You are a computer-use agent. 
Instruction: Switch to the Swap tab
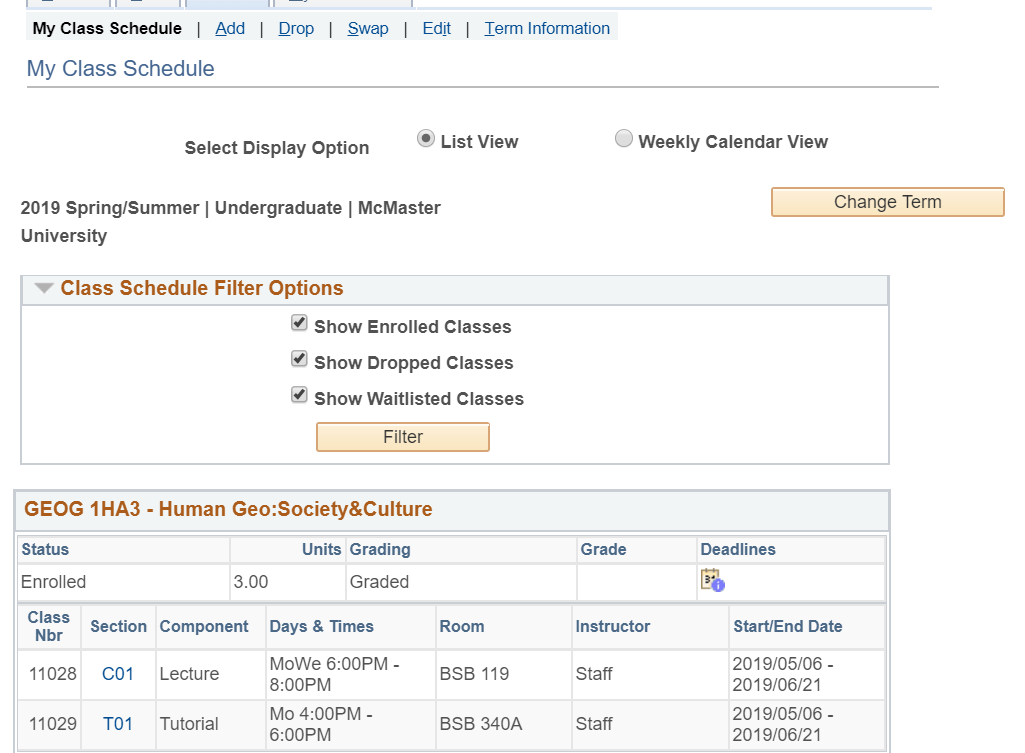[x=368, y=28]
